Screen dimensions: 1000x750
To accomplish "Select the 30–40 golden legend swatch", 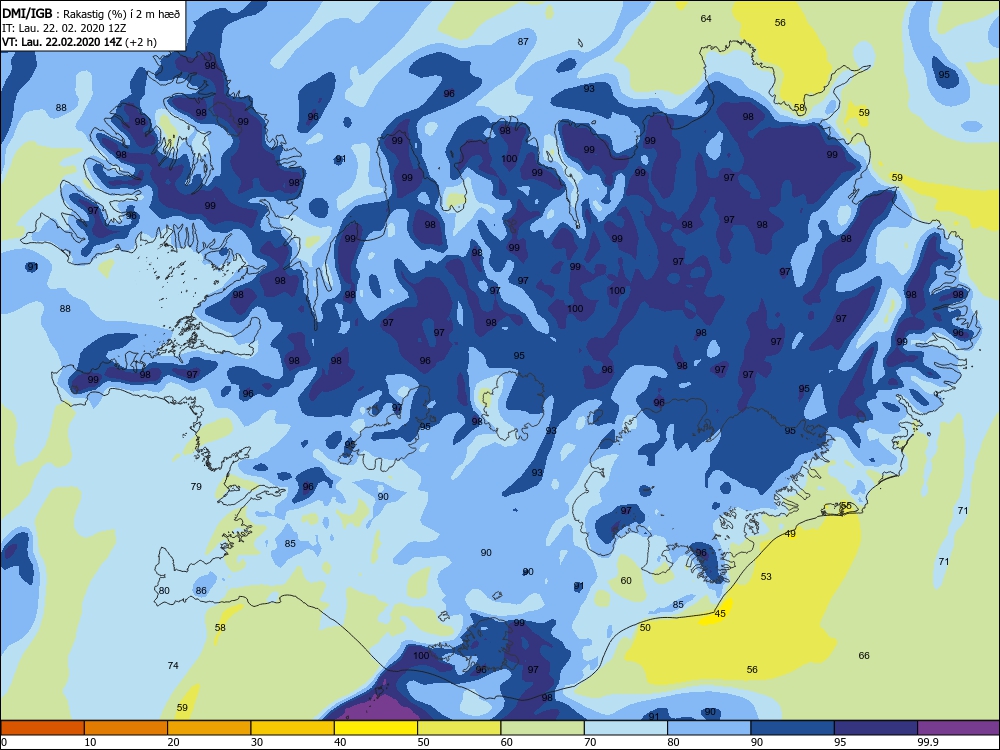I will tap(293, 728).
